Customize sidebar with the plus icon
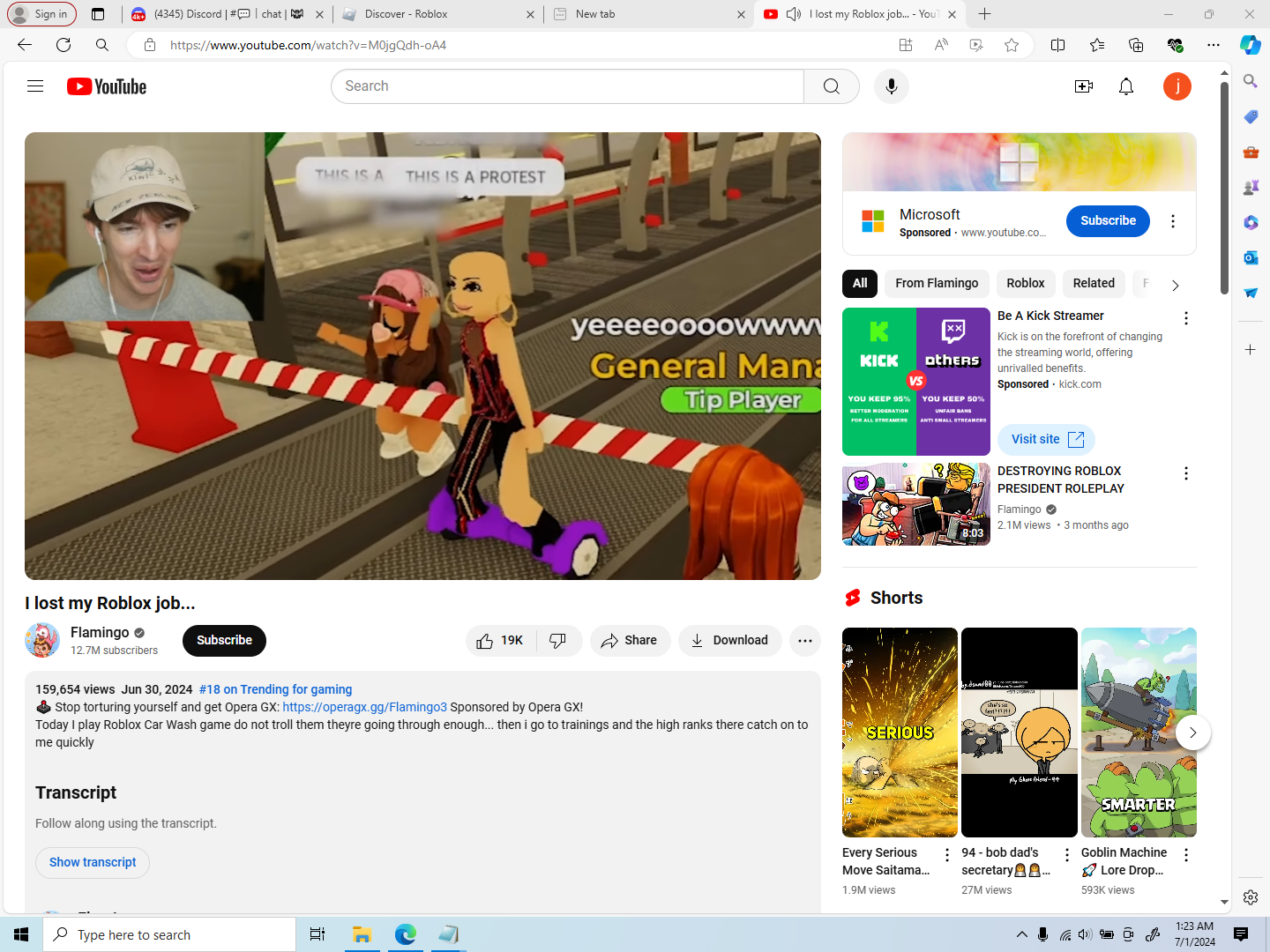The height and width of the screenshot is (952, 1270). pos(1251,350)
